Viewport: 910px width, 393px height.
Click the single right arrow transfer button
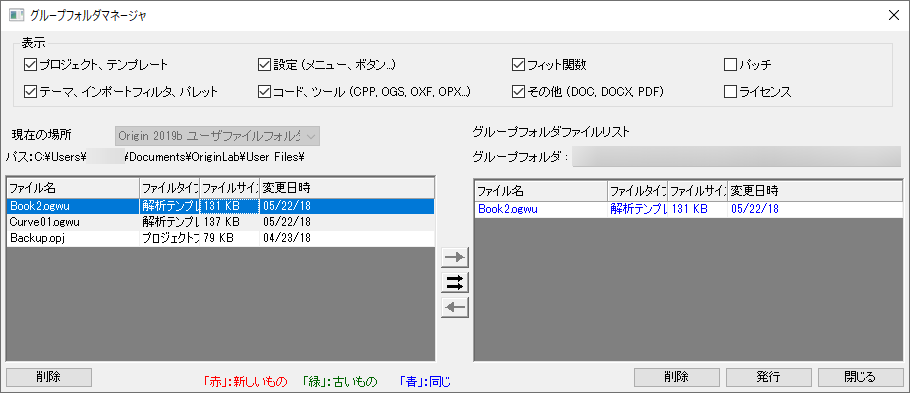(x=455, y=257)
